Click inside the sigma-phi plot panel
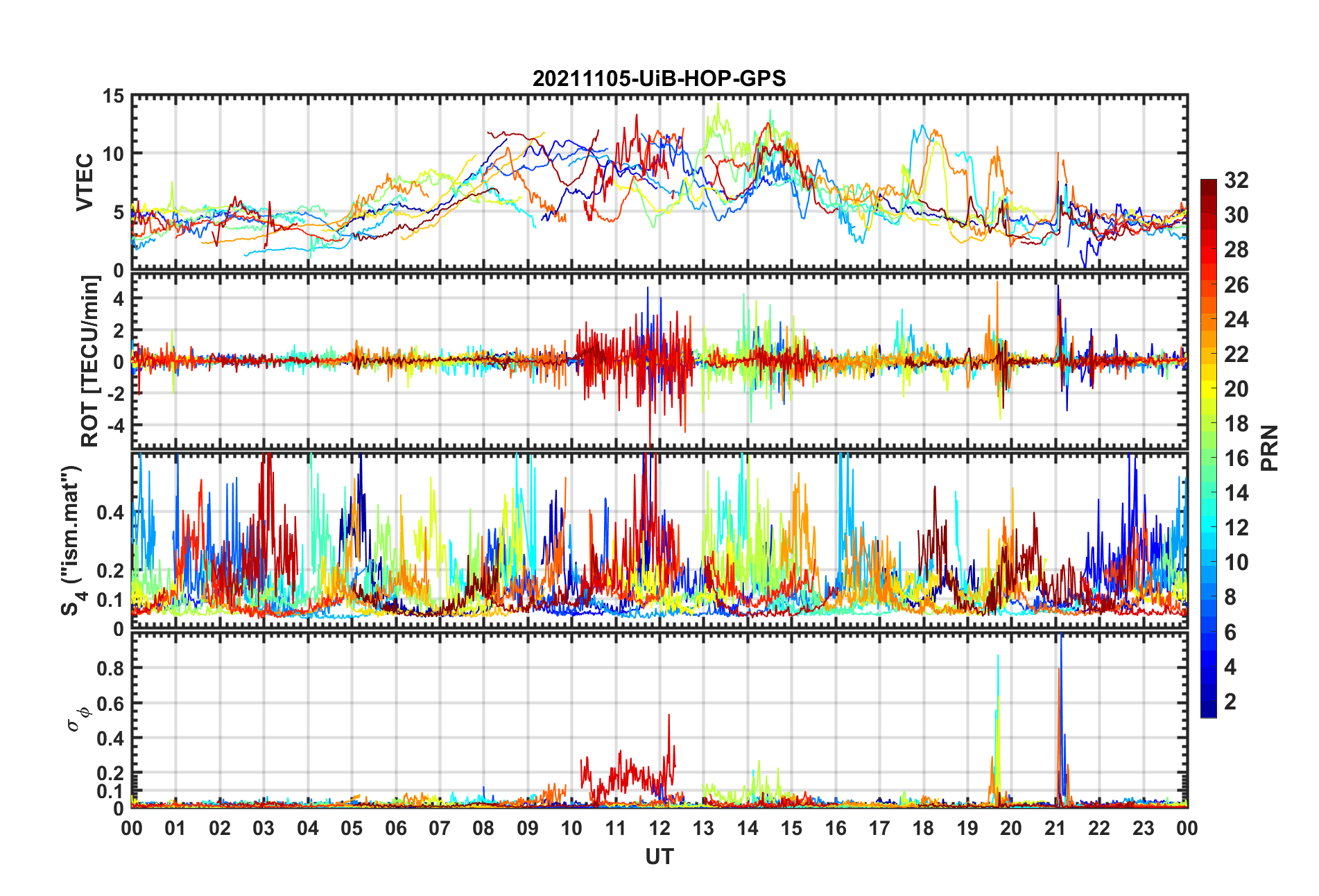Image resolution: width=1319 pixels, height=896 pixels. pos(659,721)
